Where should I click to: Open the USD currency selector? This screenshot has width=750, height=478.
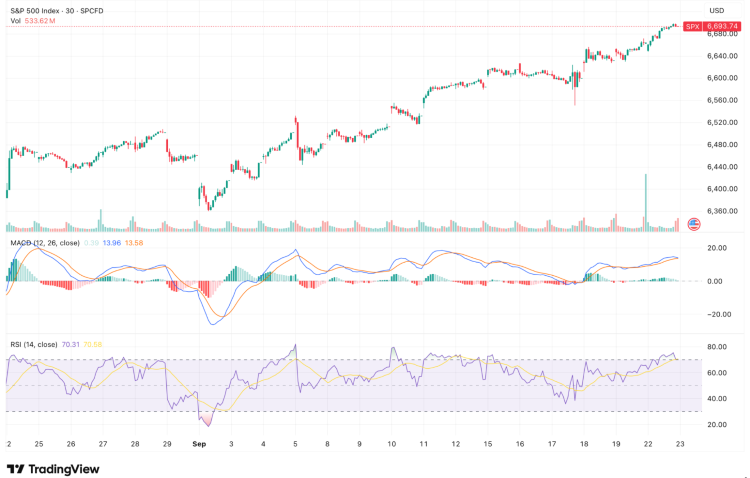pyautogui.click(x=715, y=9)
